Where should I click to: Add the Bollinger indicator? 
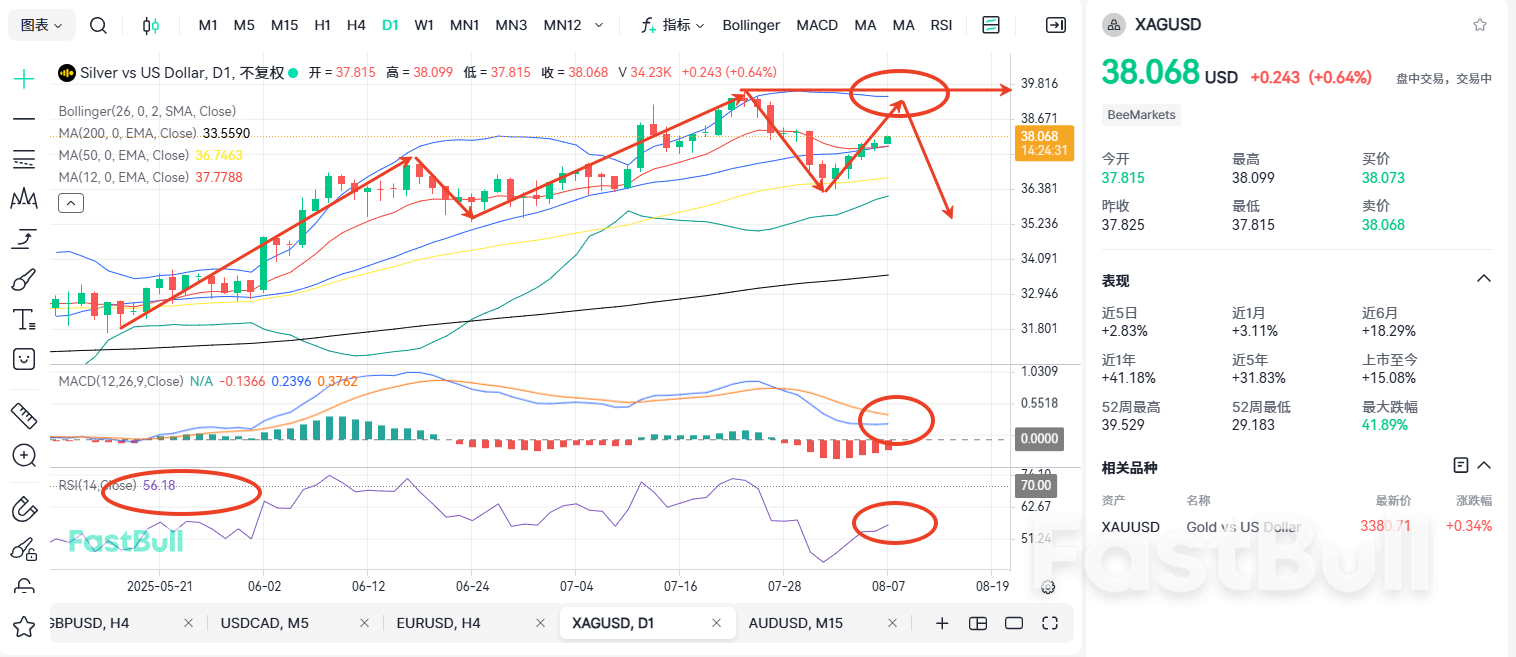[x=751, y=25]
